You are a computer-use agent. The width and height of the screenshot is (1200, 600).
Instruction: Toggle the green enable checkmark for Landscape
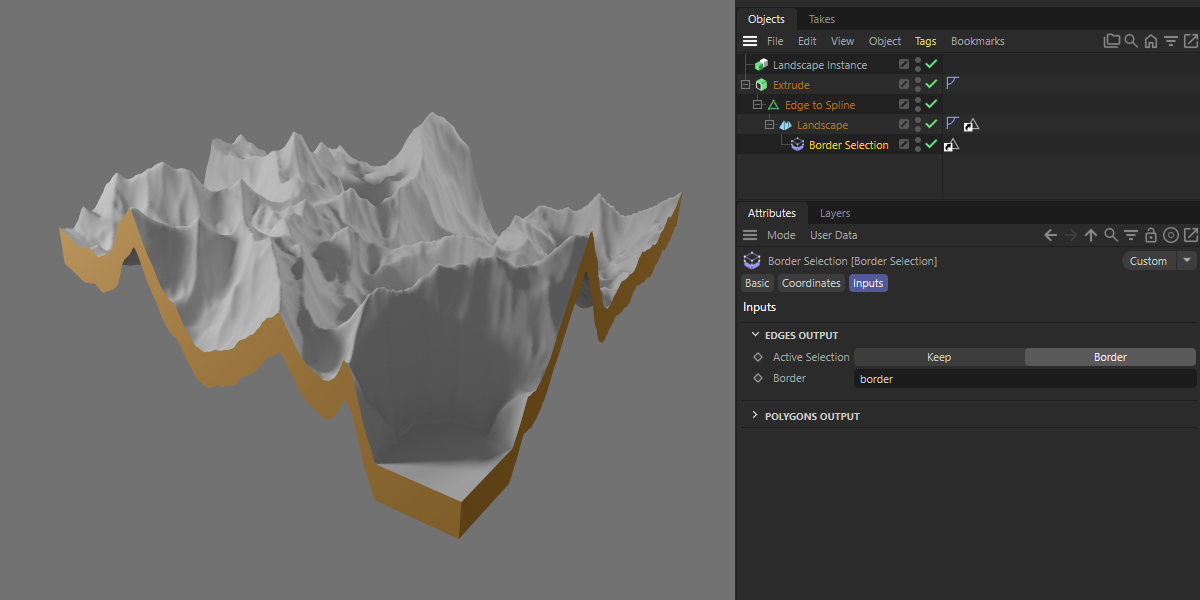click(x=931, y=124)
